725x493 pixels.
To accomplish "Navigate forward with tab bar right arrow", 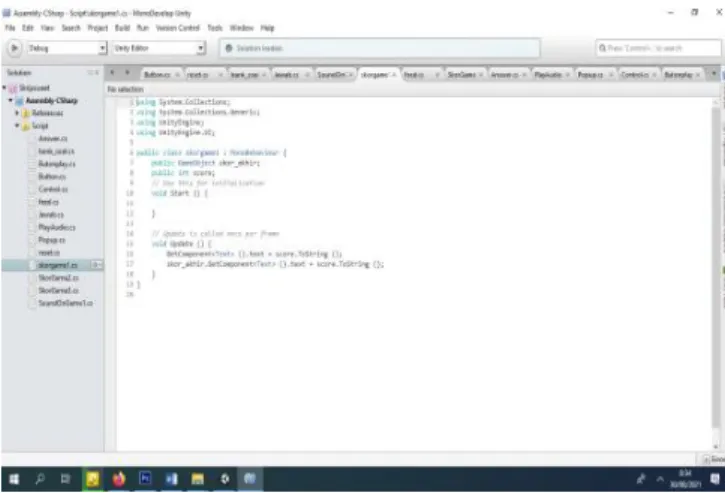I will tap(127, 73).
